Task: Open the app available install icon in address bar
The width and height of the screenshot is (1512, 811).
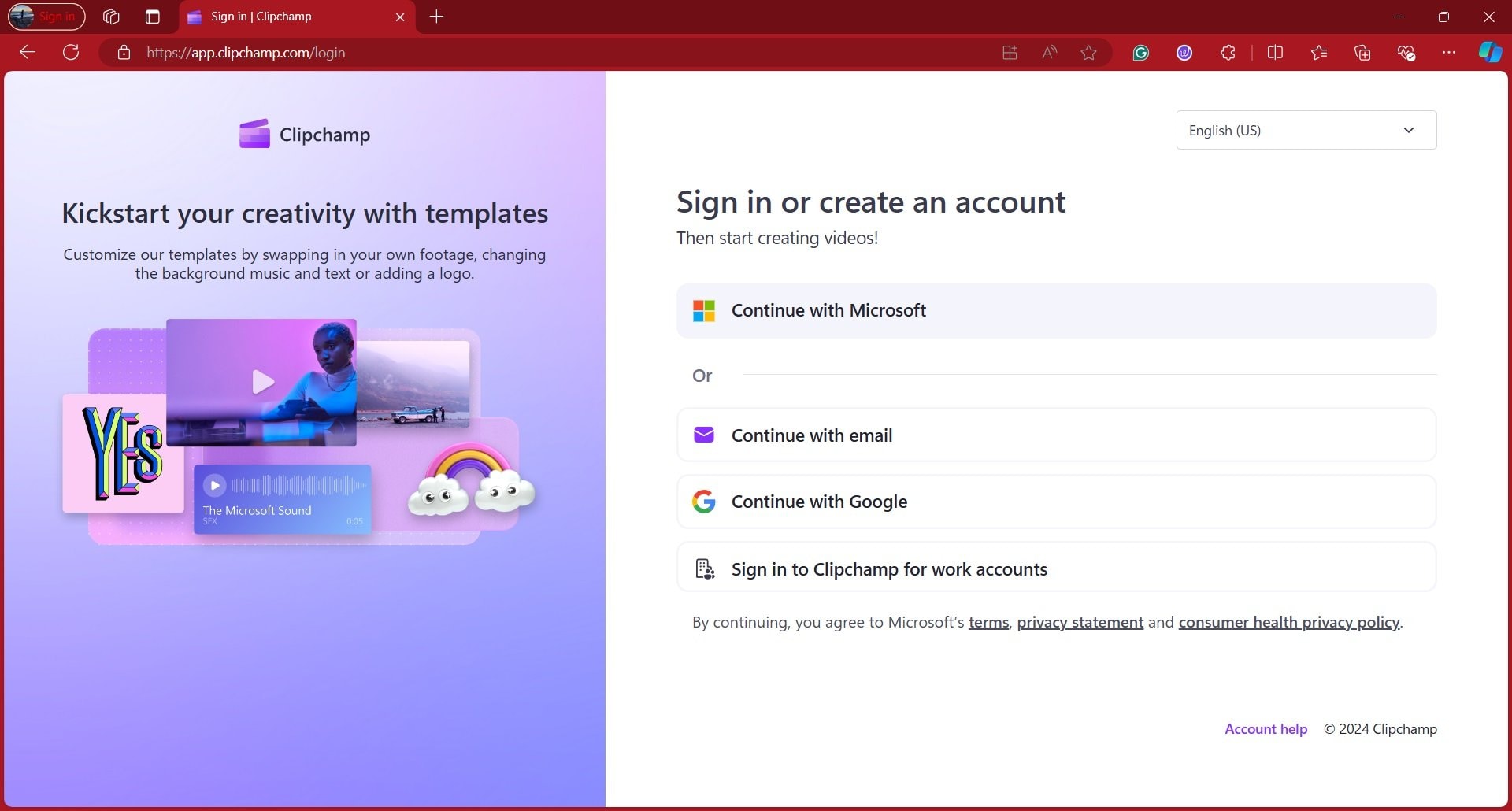Action: click(1010, 53)
